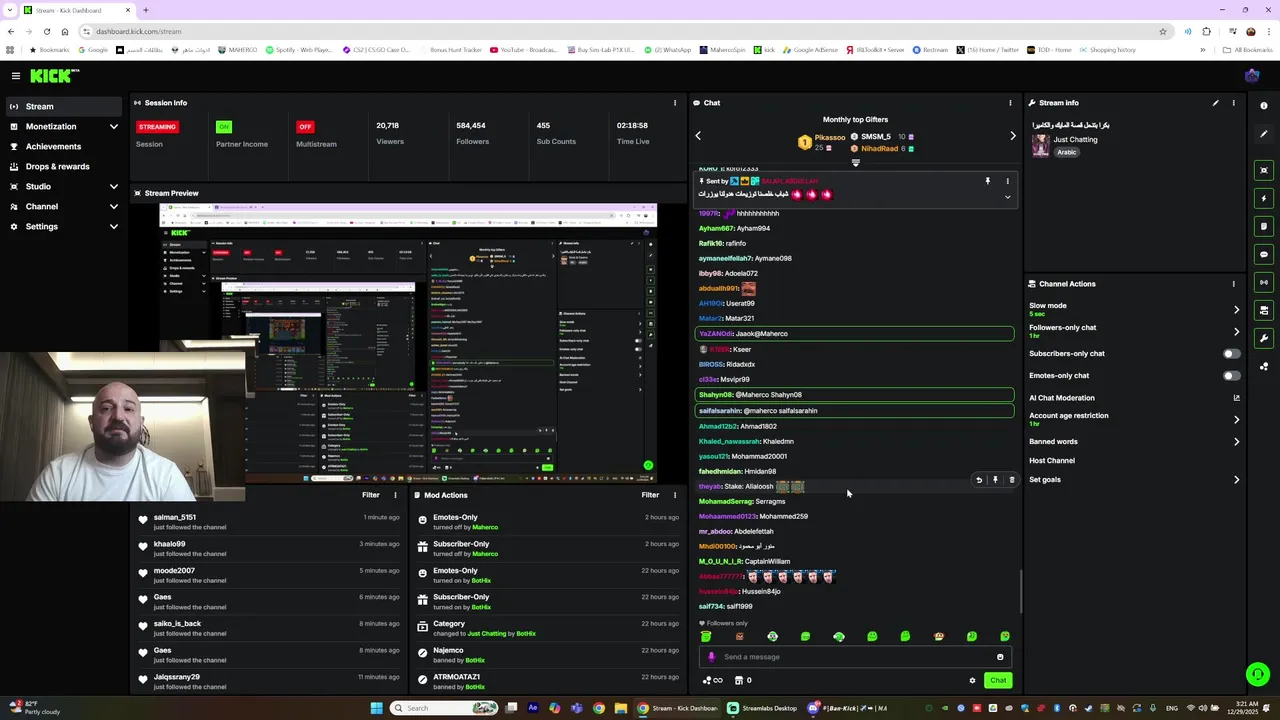
Task: Open Chat panel three-dot menu
Action: point(1010,103)
